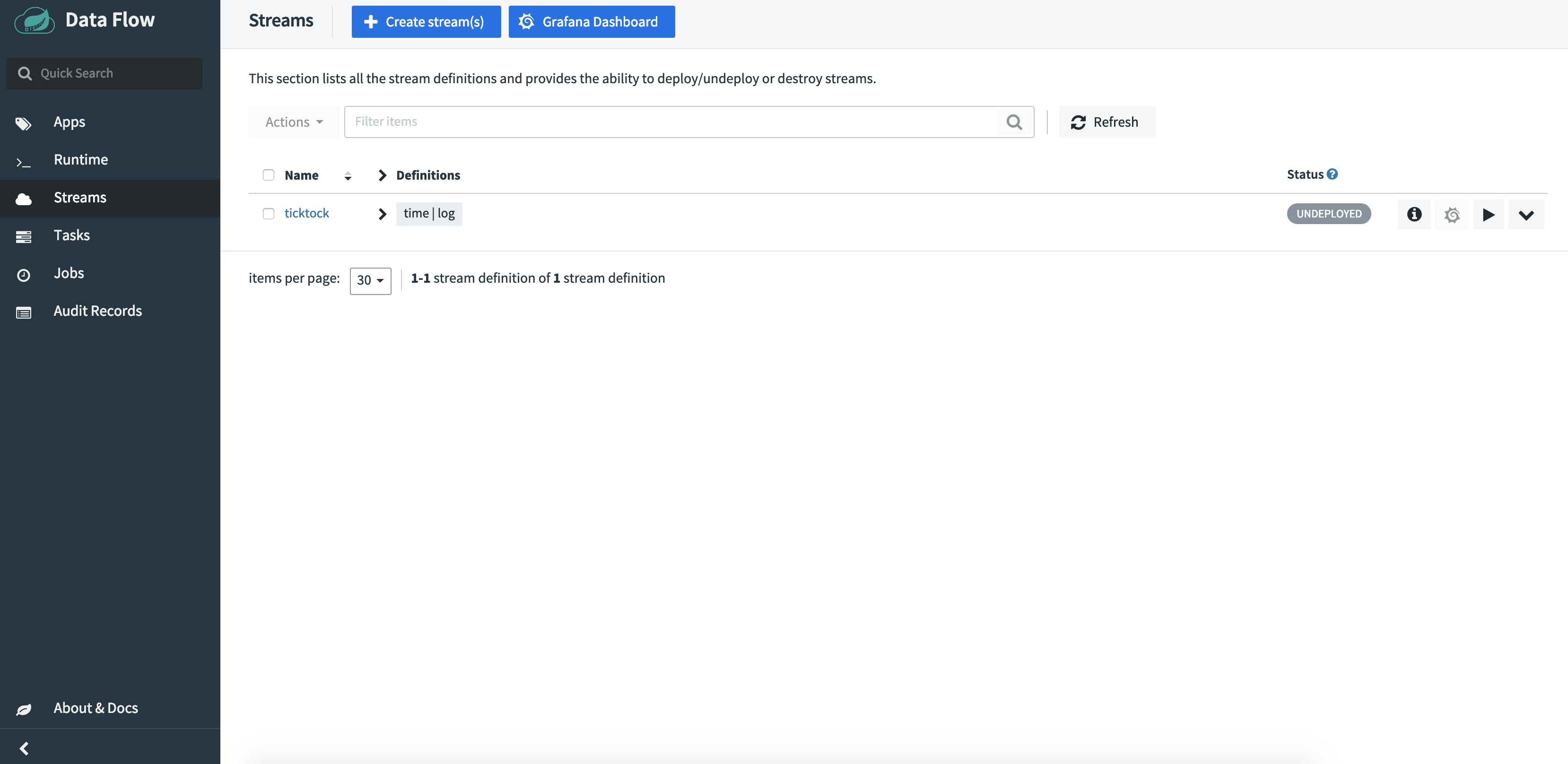Screen dimensions: 1568x764
Task: Click the Quick Search magnifier icon
Action: pos(24,74)
